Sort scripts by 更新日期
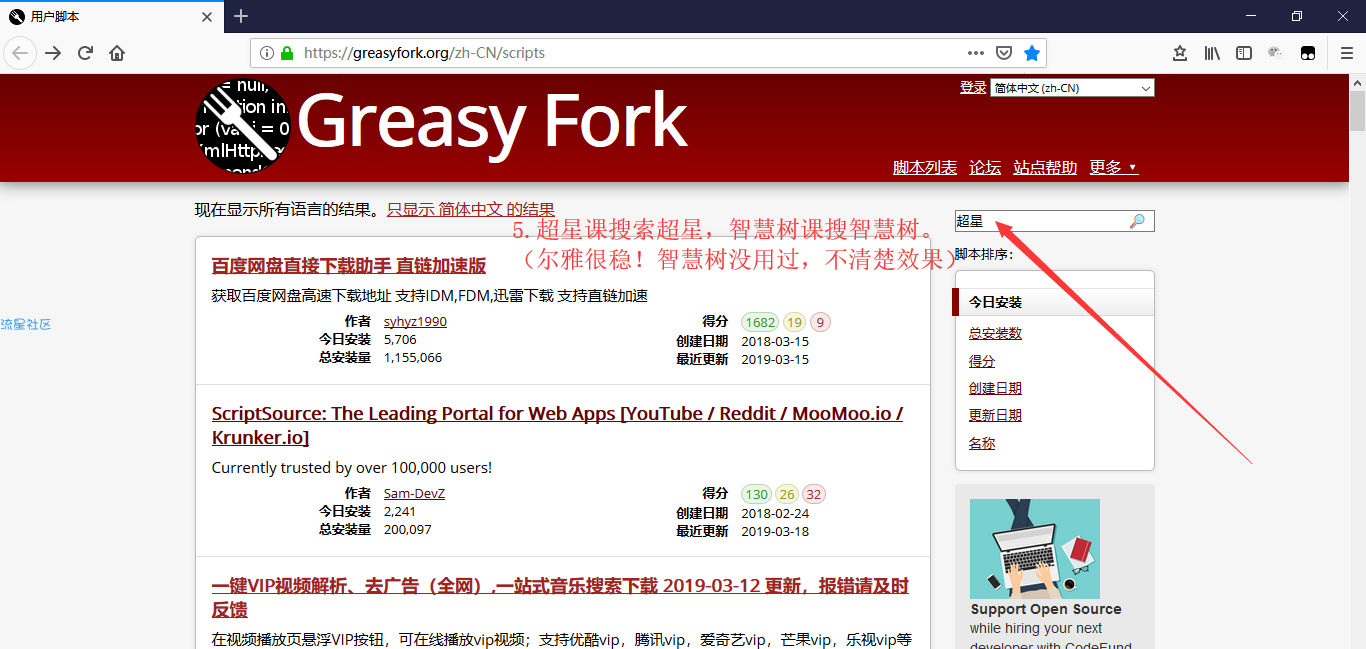The height and width of the screenshot is (649, 1366). click(995, 415)
